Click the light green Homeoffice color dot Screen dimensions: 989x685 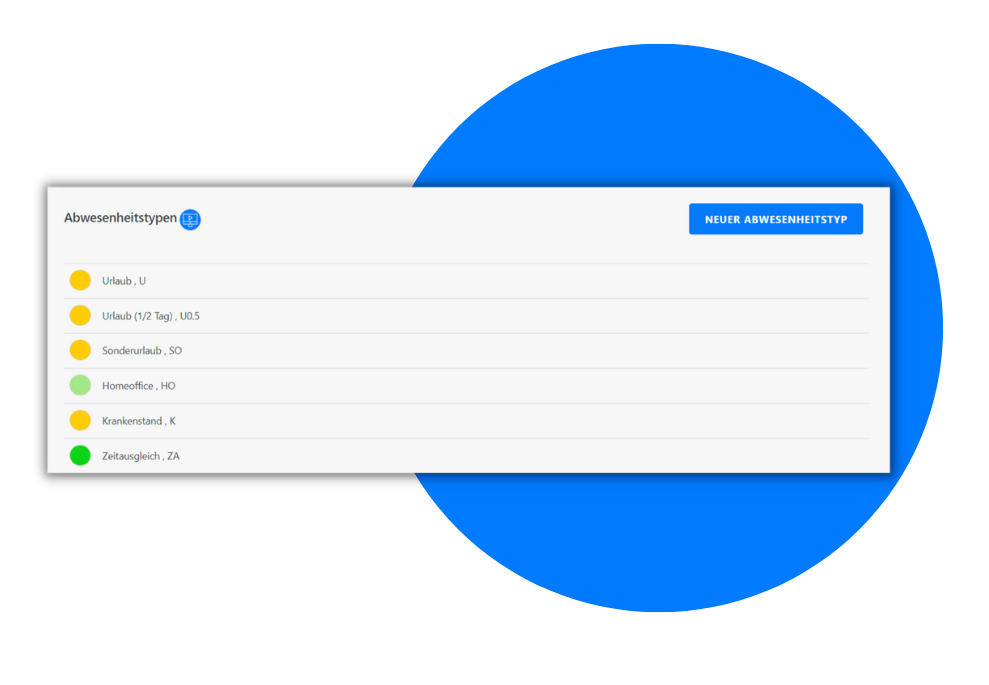tap(80, 385)
